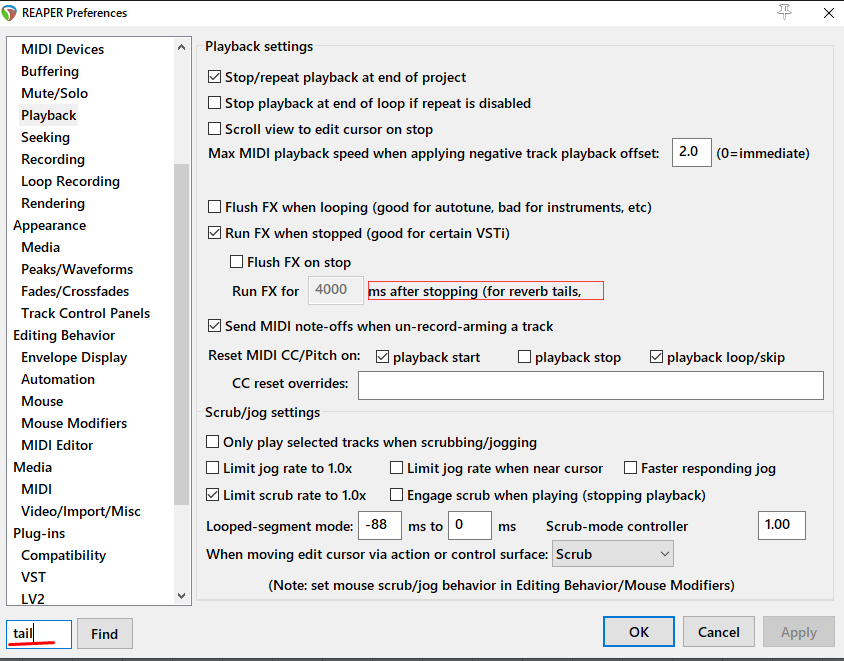This screenshot has width=844, height=661.
Task: Click the Cancel button
Action: [x=719, y=632]
